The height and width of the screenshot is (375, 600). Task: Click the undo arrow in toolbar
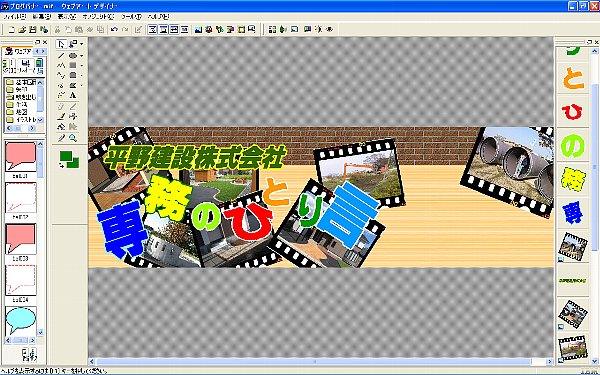click(x=114, y=29)
